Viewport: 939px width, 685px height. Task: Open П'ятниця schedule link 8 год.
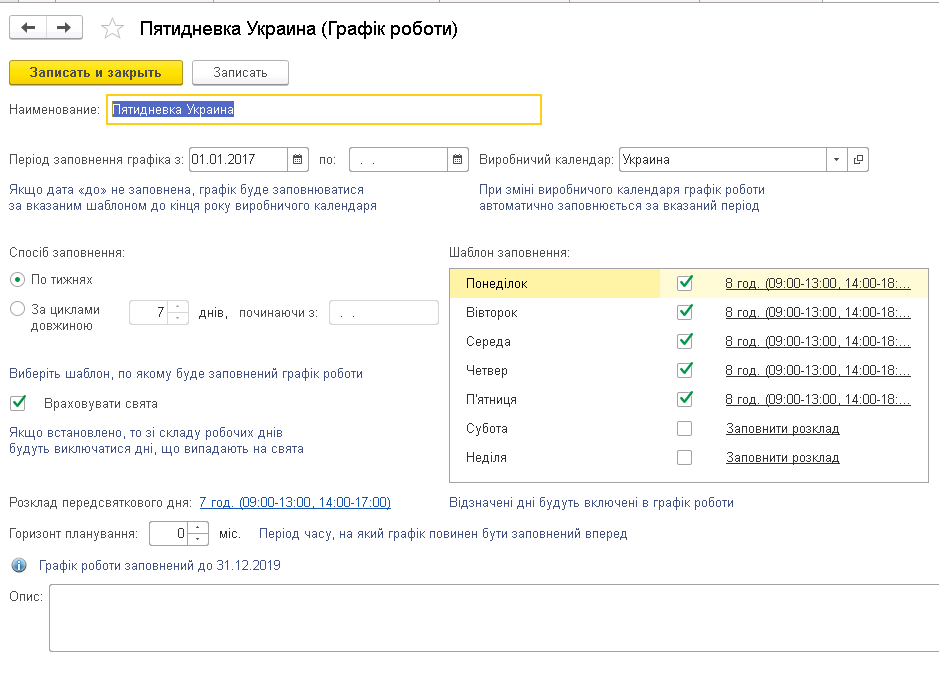click(x=818, y=399)
